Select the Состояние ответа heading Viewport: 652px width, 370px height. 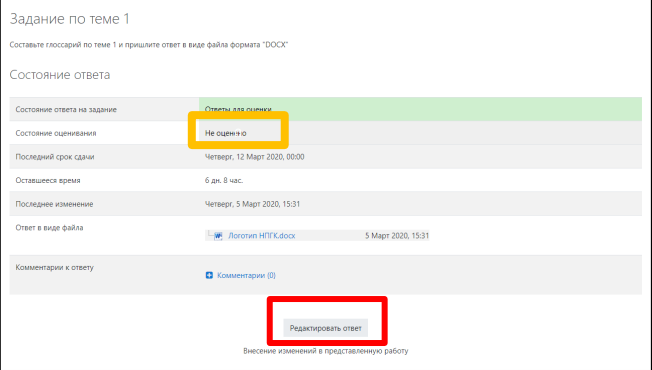(x=60, y=75)
